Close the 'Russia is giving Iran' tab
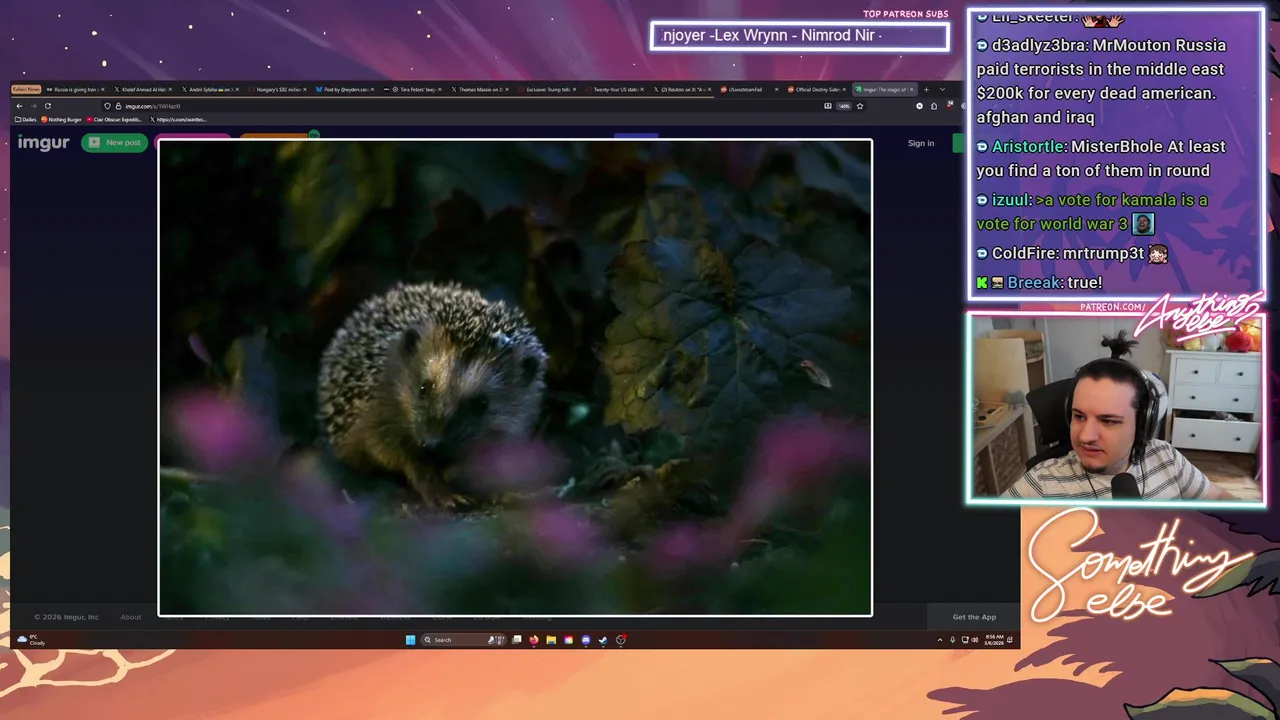 coord(102,89)
